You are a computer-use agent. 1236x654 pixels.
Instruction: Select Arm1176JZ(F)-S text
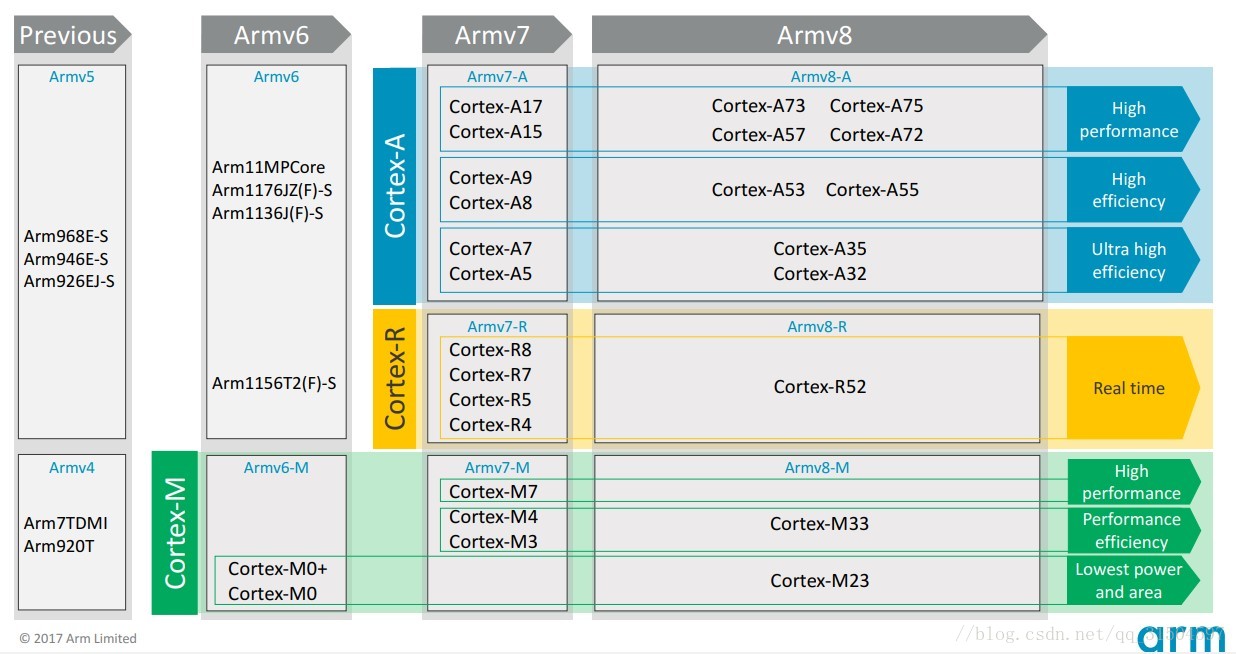(273, 190)
